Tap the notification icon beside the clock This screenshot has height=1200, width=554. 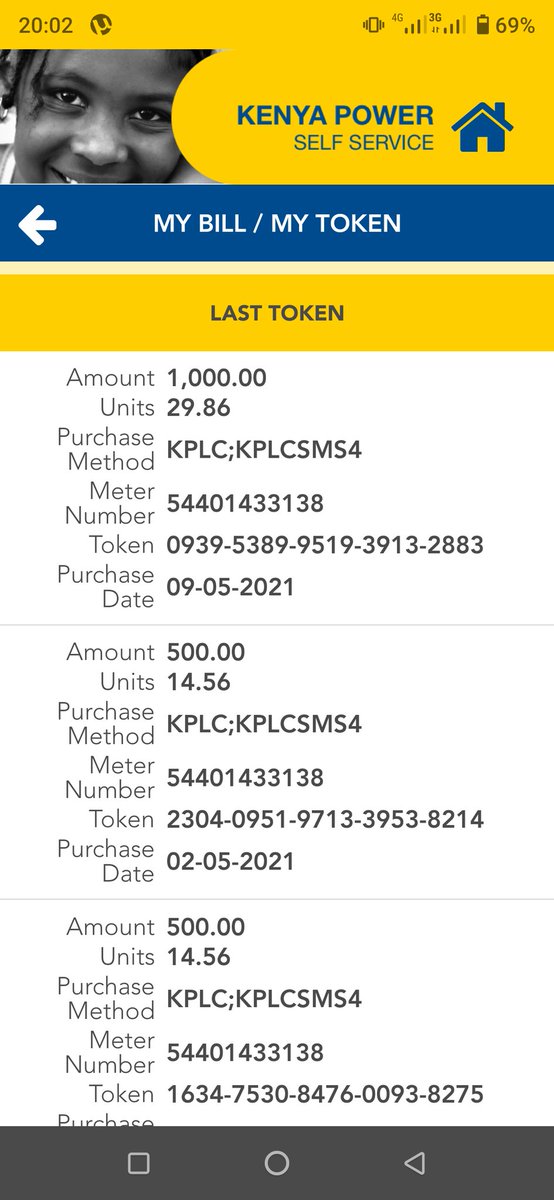pos(100,26)
